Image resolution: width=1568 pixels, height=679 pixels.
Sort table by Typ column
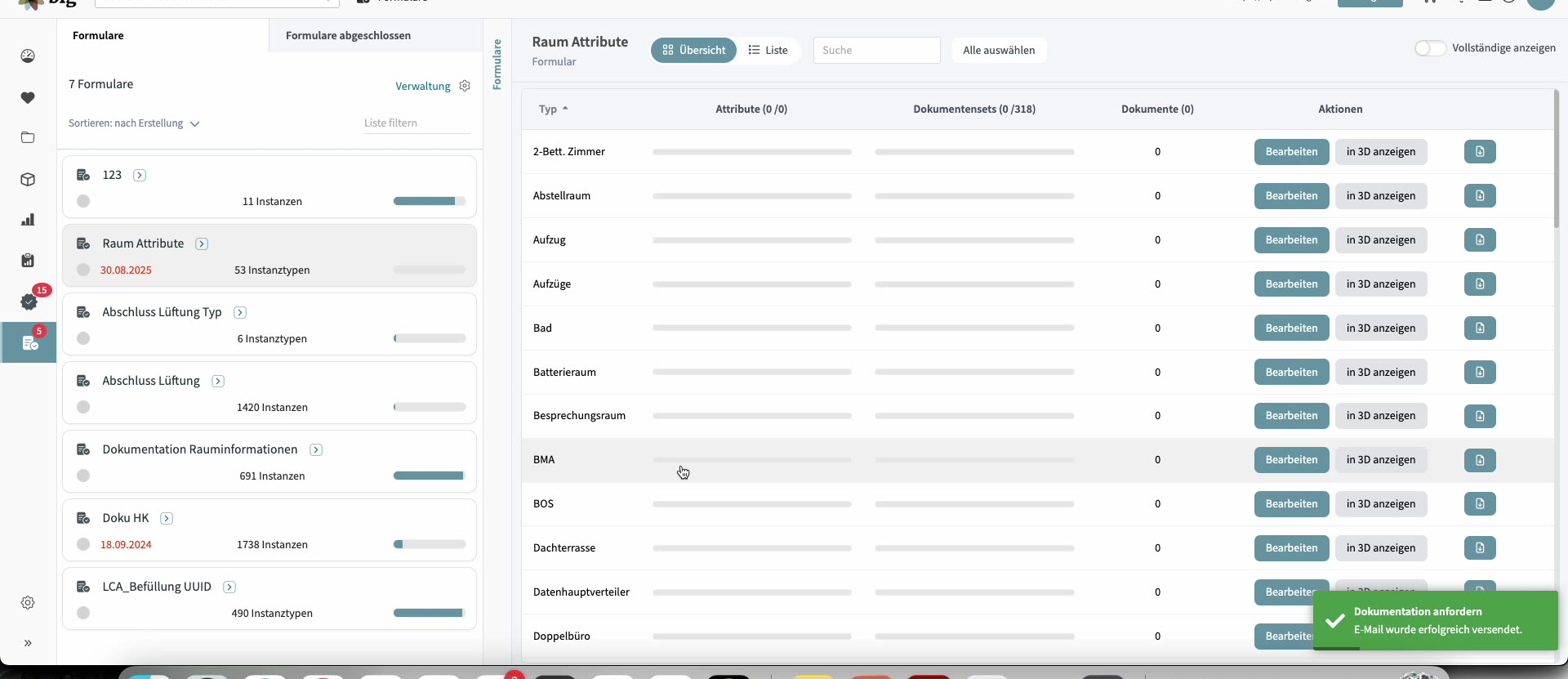(x=553, y=109)
